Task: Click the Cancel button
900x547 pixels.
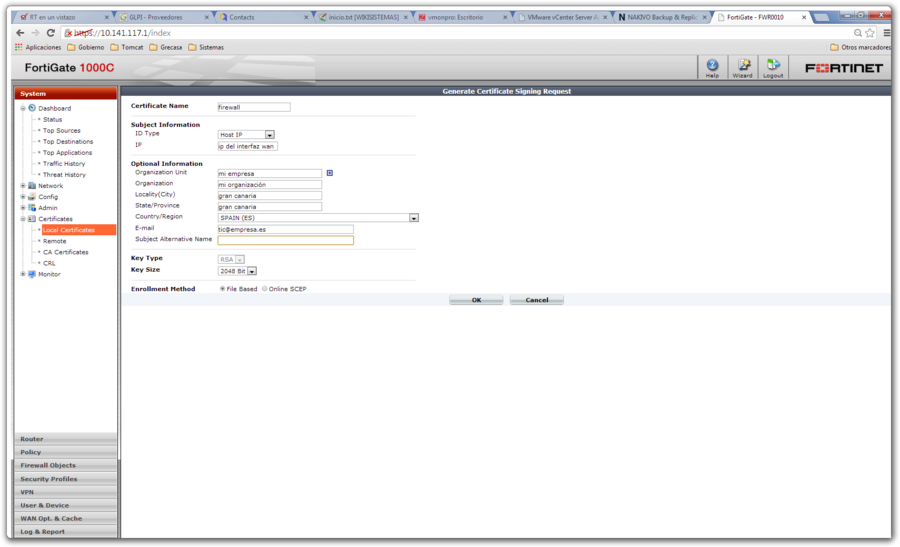Action: click(537, 300)
